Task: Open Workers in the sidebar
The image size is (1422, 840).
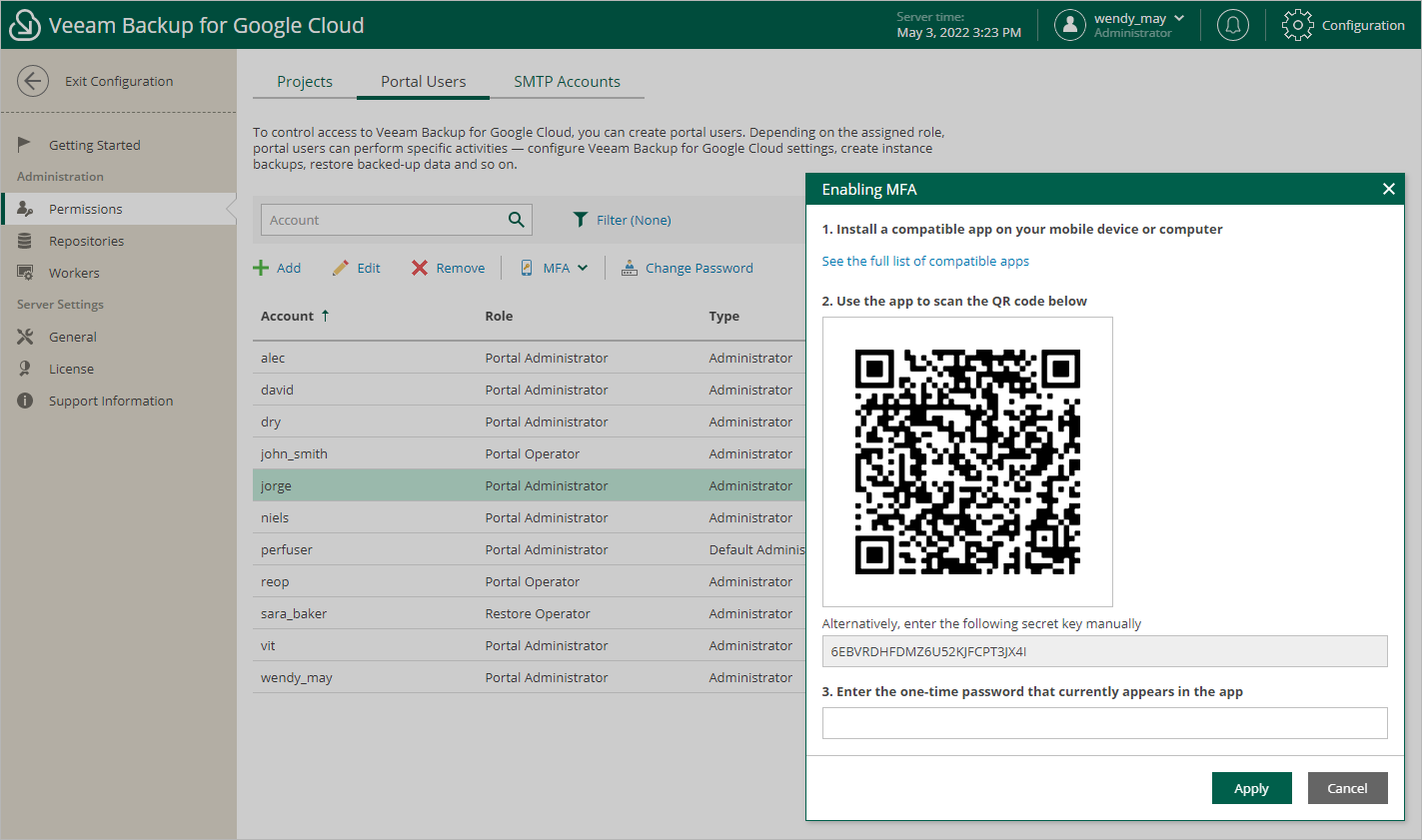Action: pos(119,273)
